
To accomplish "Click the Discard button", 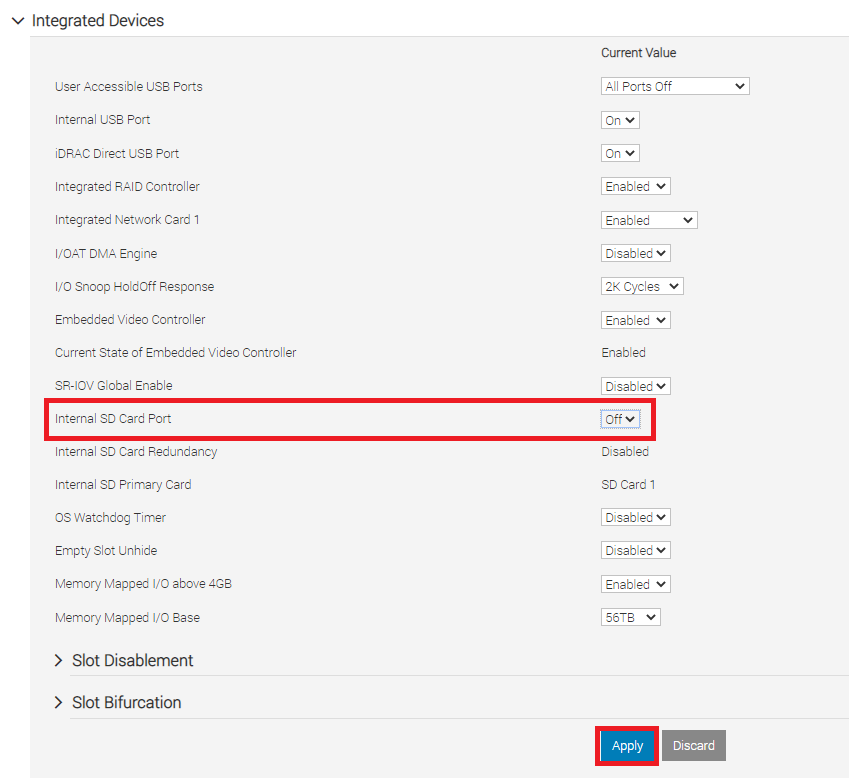I will click(693, 745).
